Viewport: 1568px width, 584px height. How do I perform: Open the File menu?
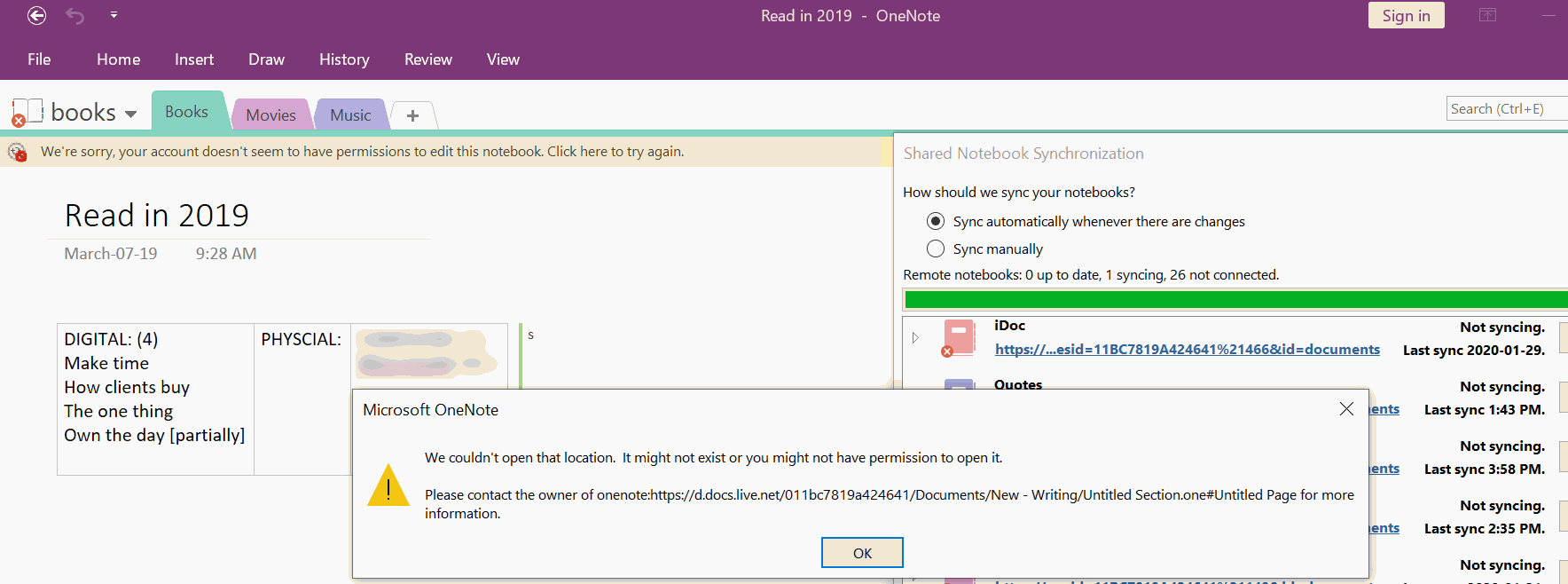coord(39,59)
